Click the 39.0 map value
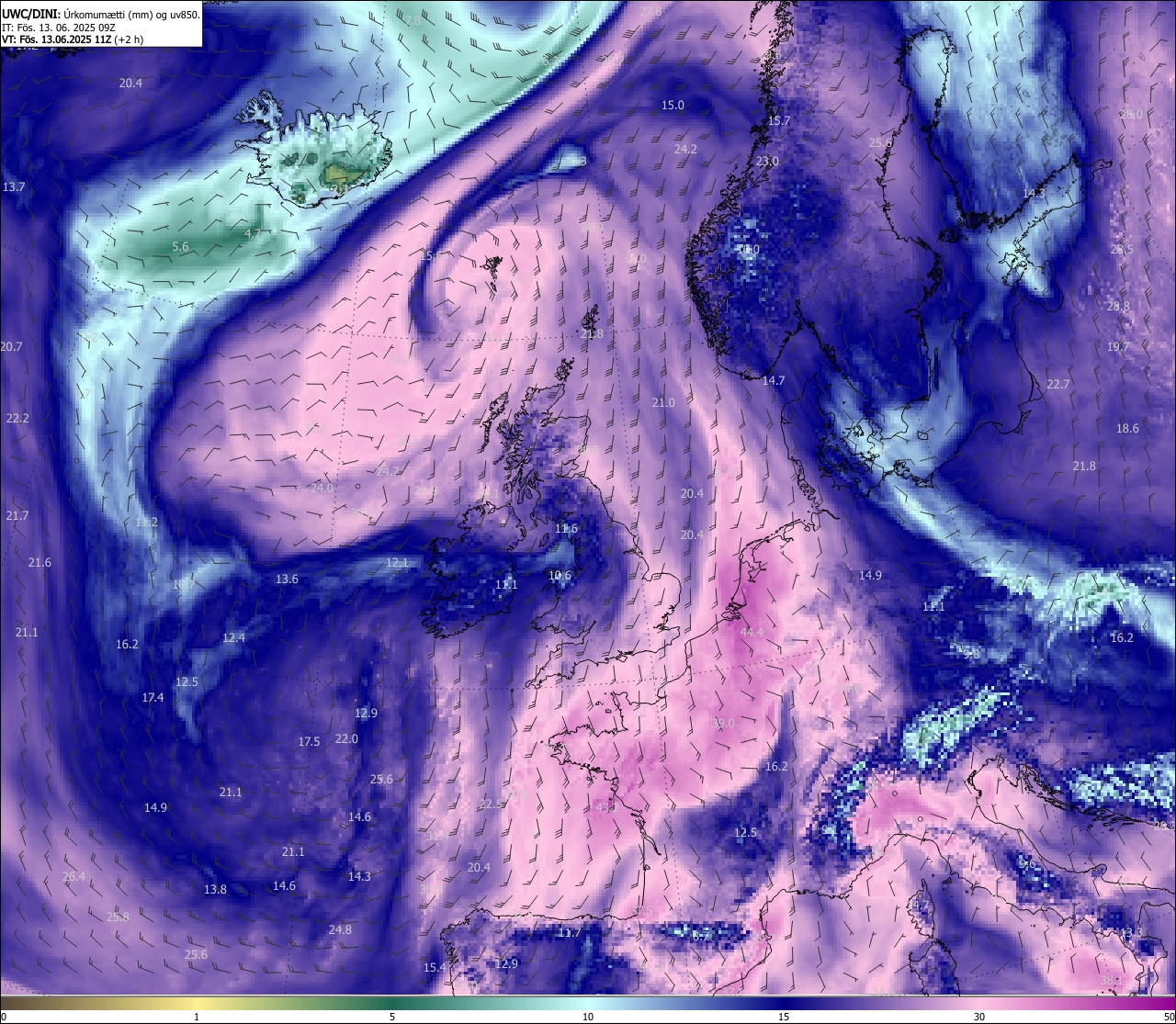This screenshot has width=1176, height=1024. (724, 724)
